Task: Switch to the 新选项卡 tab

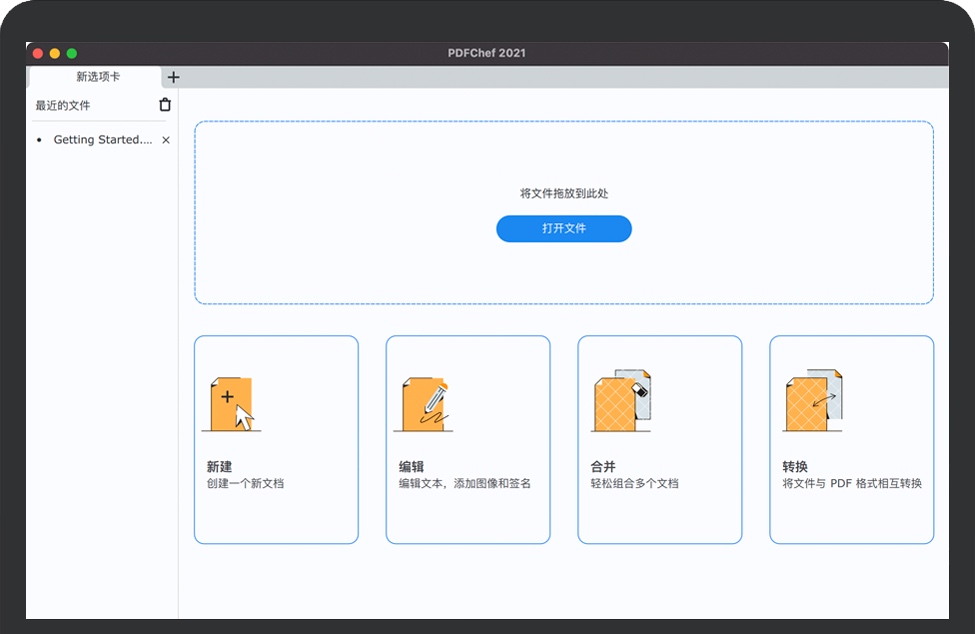Action: pyautogui.click(x=97, y=77)
